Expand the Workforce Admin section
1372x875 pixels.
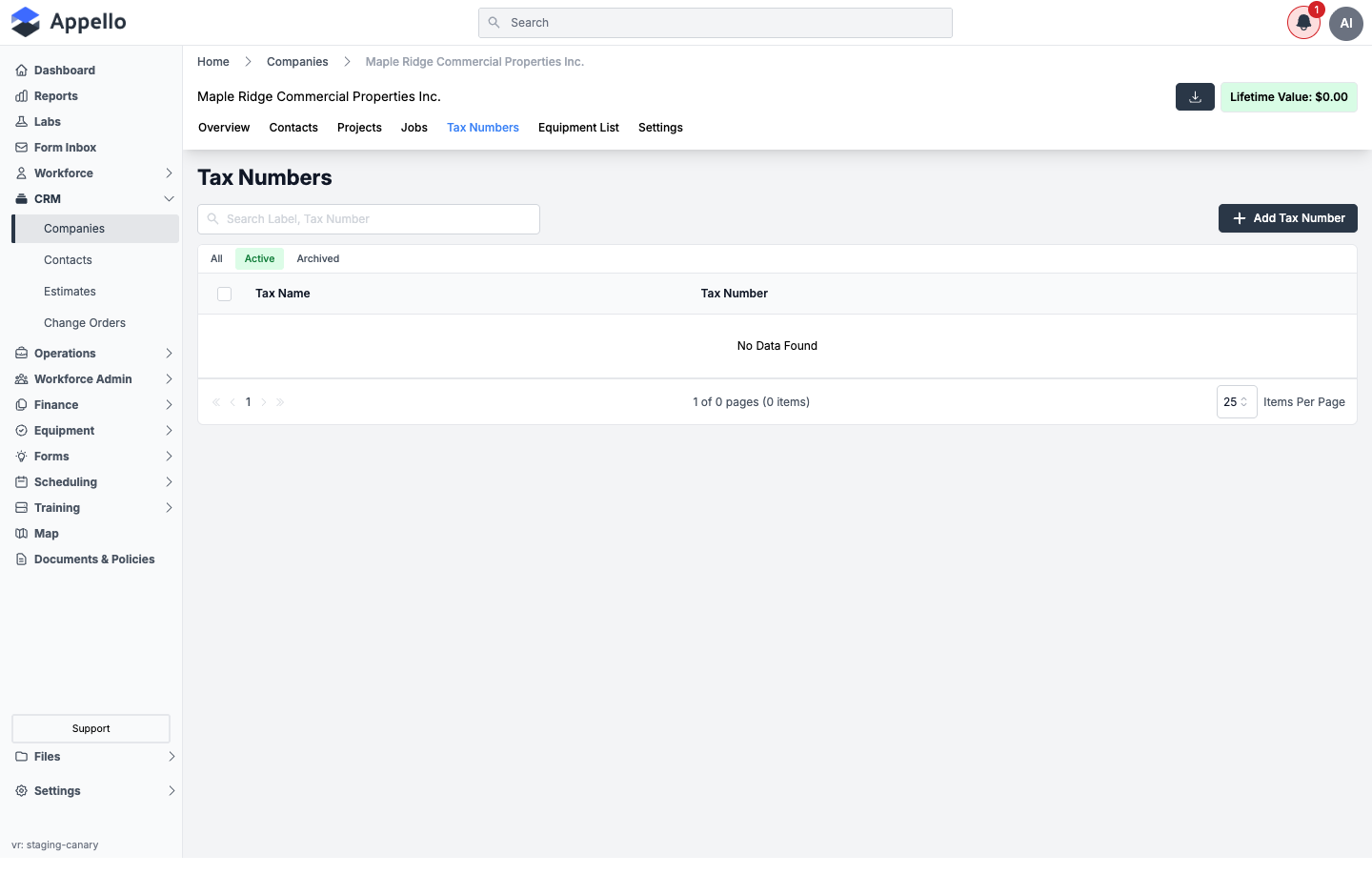tap(95, 379)
